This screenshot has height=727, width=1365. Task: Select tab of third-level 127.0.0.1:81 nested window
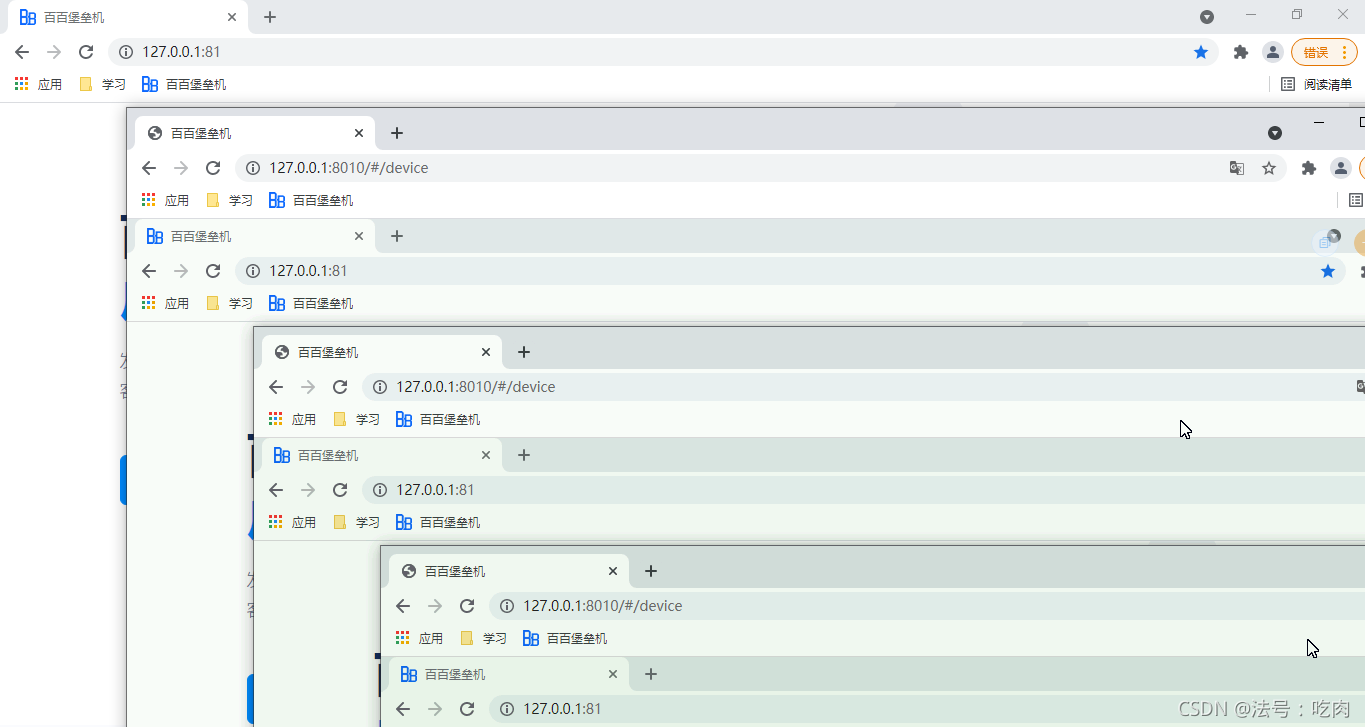tap(382, 455)
